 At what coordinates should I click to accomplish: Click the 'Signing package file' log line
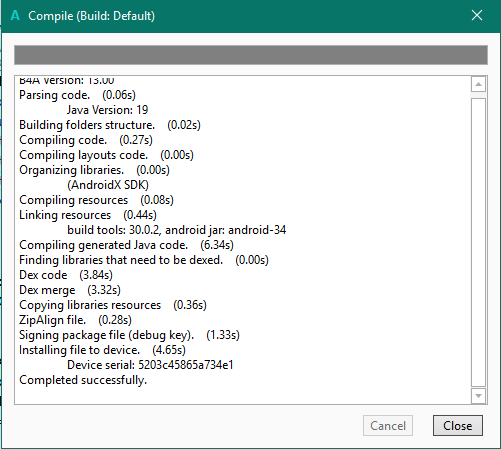point(129,335)
